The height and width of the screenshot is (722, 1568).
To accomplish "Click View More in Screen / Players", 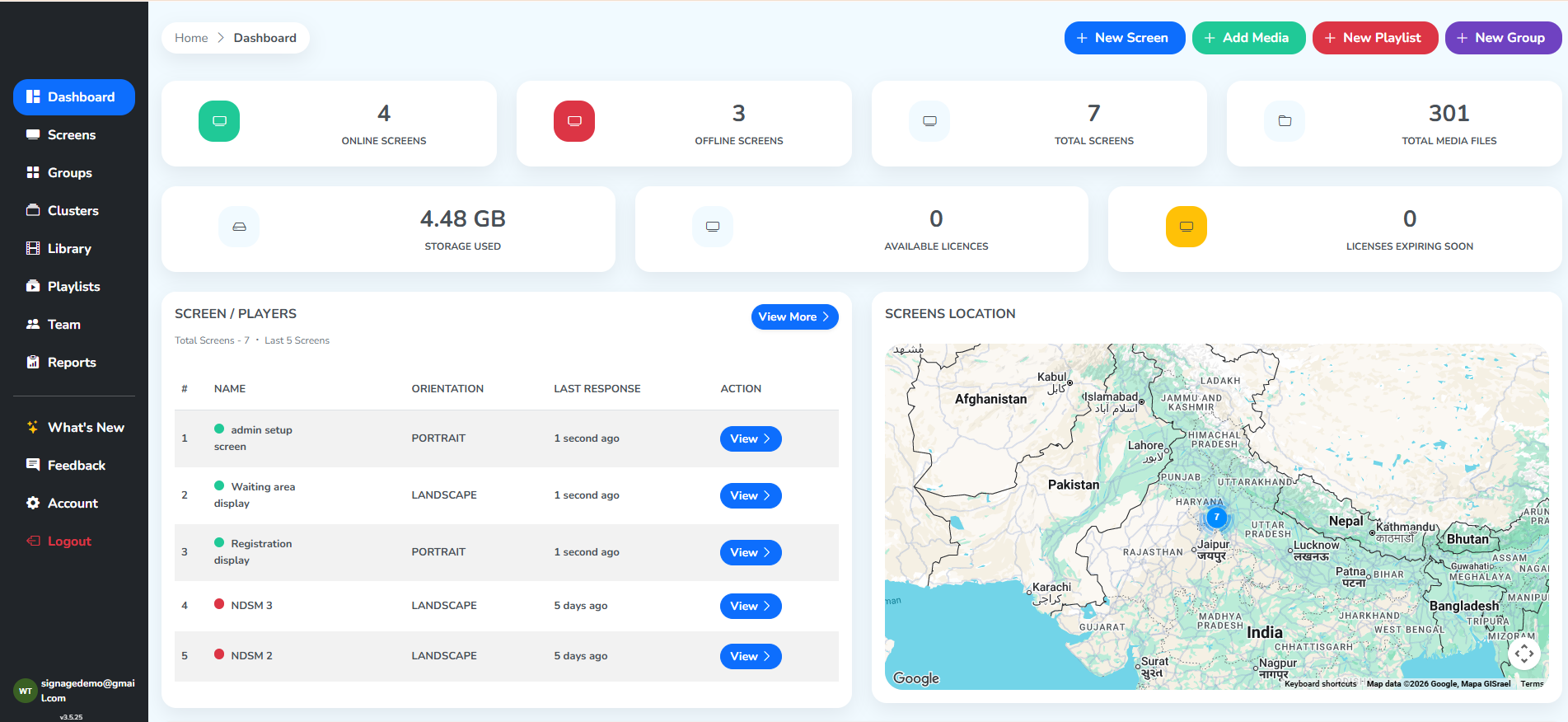I will [794, 317].
